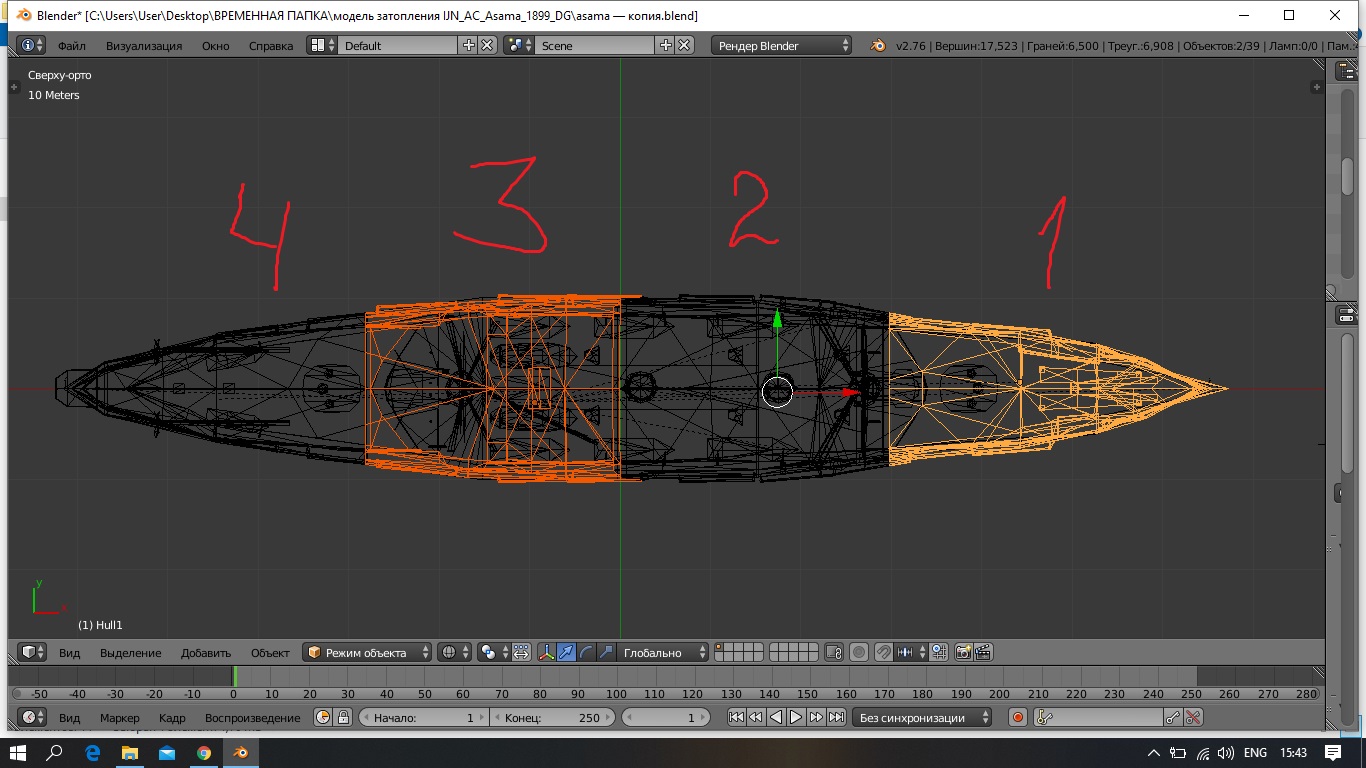Click the plus button beside Default layout
Image resolution: width=1366 pixels, height=768 pixels.
click(x=468, y=45)
